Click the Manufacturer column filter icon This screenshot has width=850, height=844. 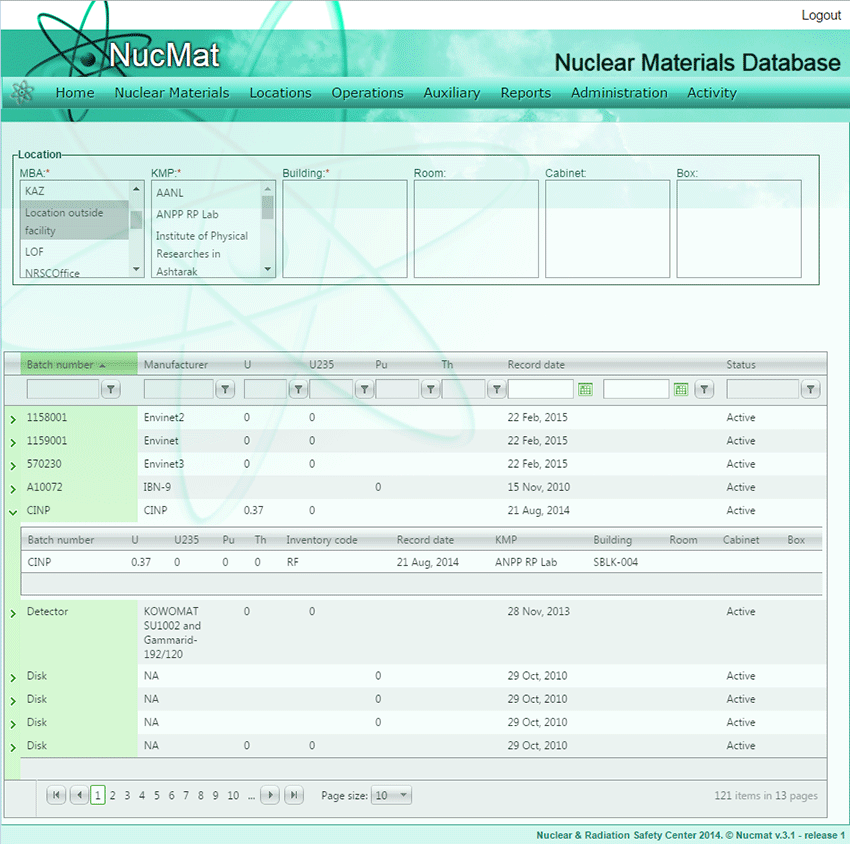(226, 390)
